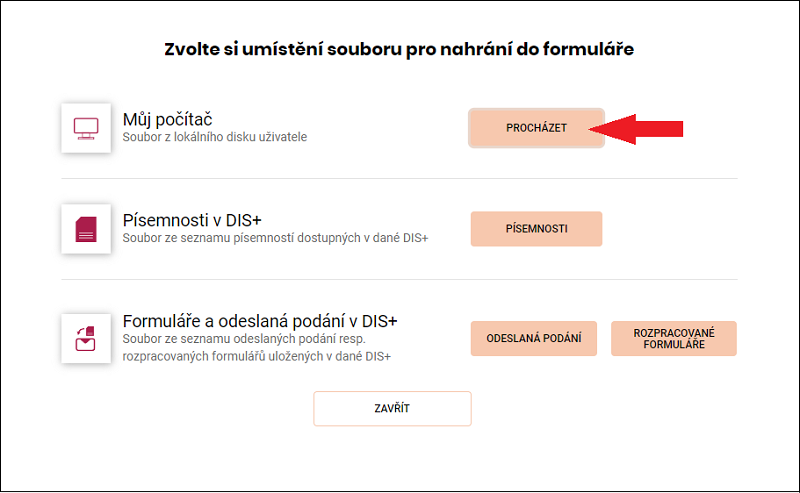Open the PÍSEMNOSTI list button
The image size is (800, 493).
pos(536,229)
